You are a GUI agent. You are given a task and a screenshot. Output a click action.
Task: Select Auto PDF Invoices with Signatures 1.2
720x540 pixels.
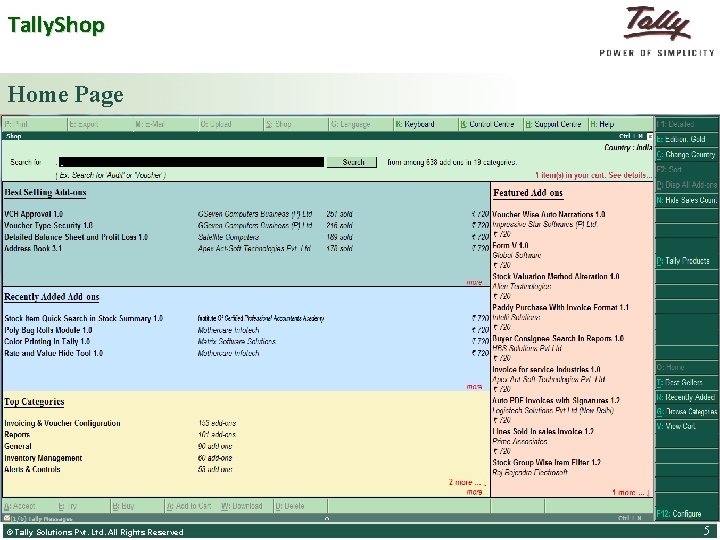(556, 400)
